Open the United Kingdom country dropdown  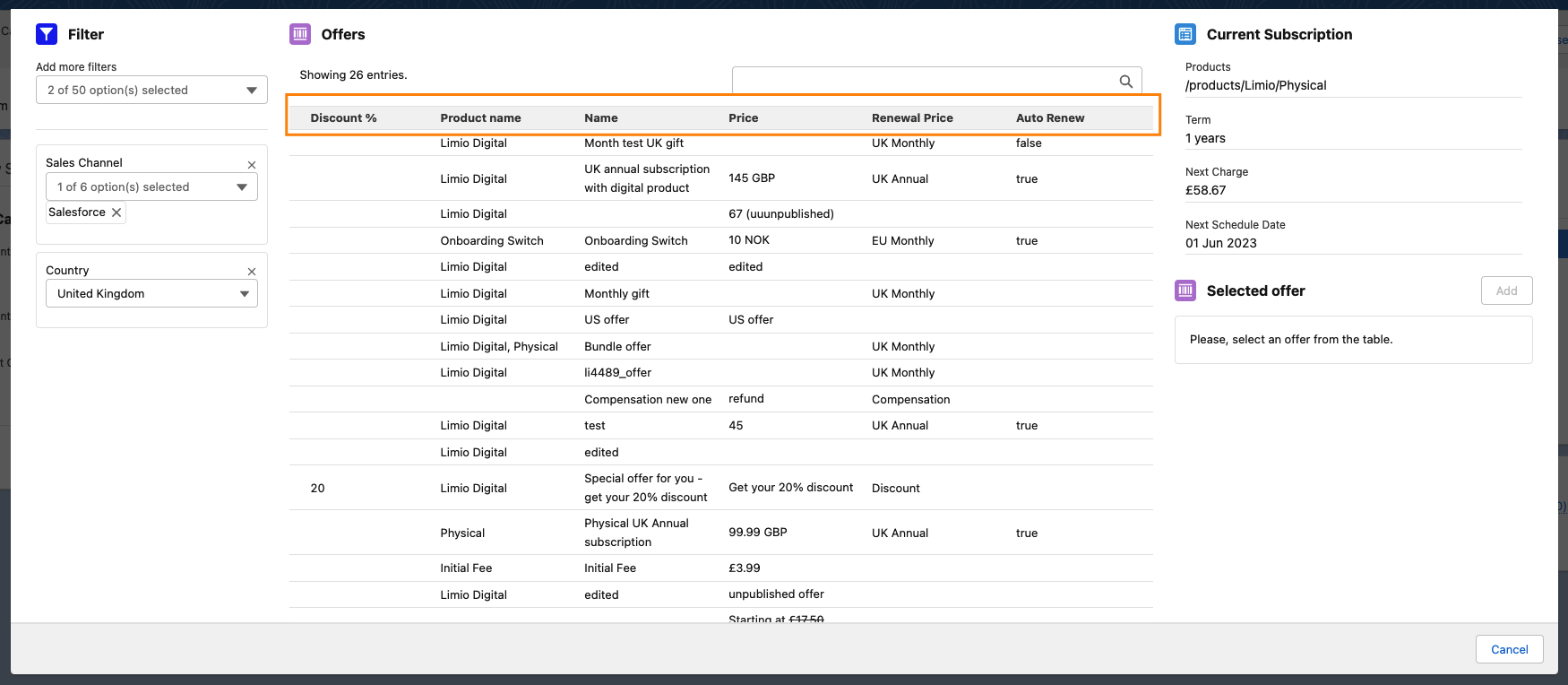click(x=151, y=293)
